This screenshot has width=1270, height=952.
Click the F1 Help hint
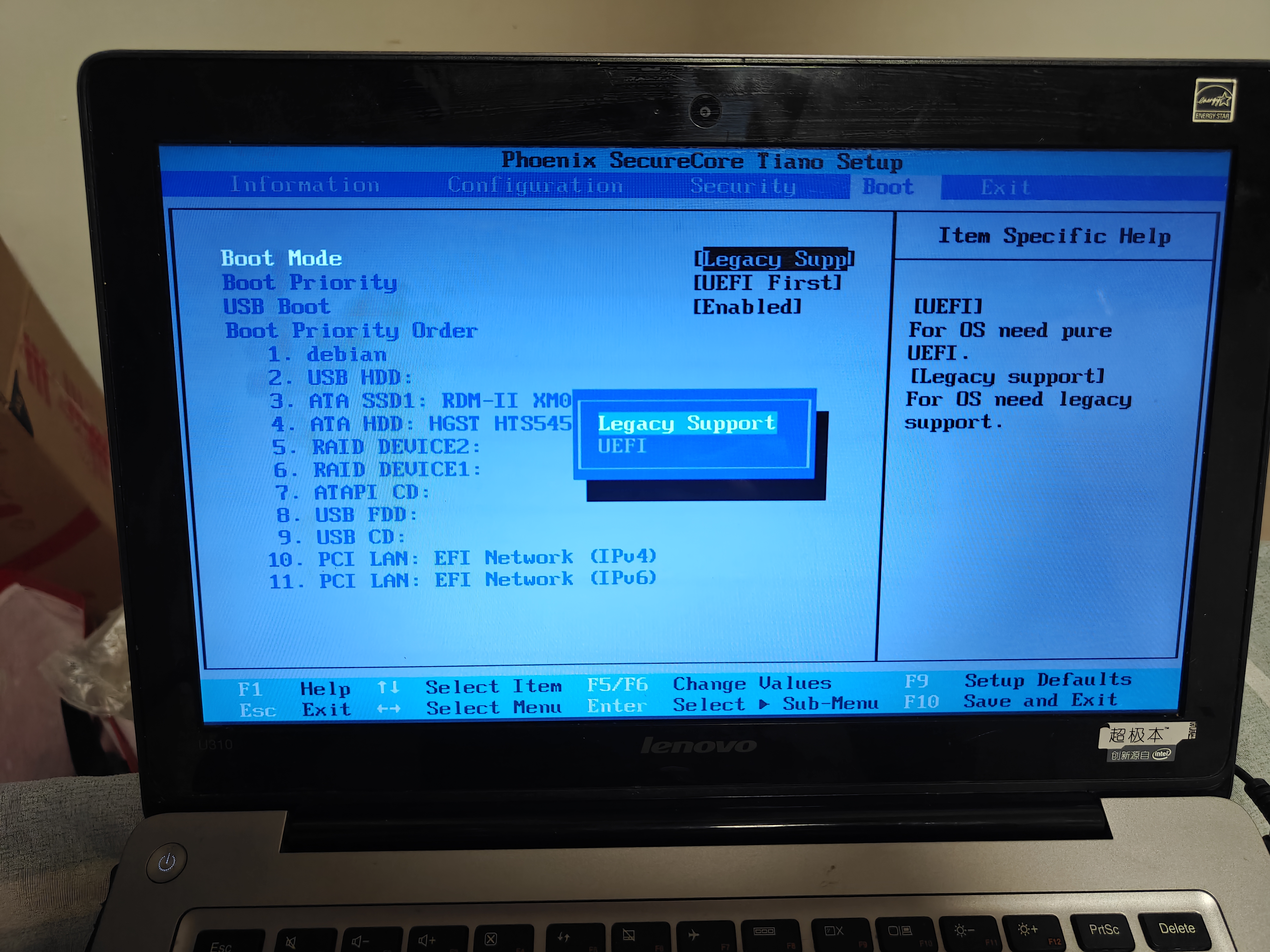(294, 689)
